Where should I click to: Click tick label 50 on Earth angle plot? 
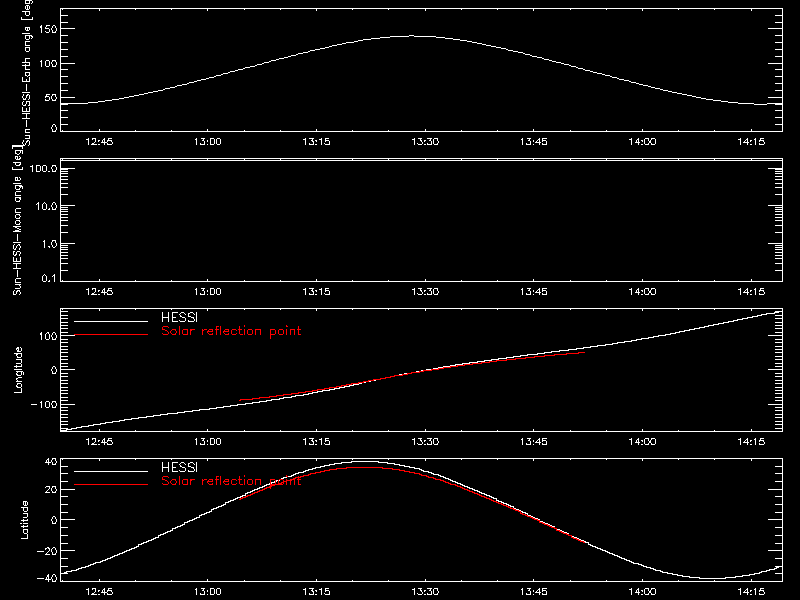[x=51, y=98]
